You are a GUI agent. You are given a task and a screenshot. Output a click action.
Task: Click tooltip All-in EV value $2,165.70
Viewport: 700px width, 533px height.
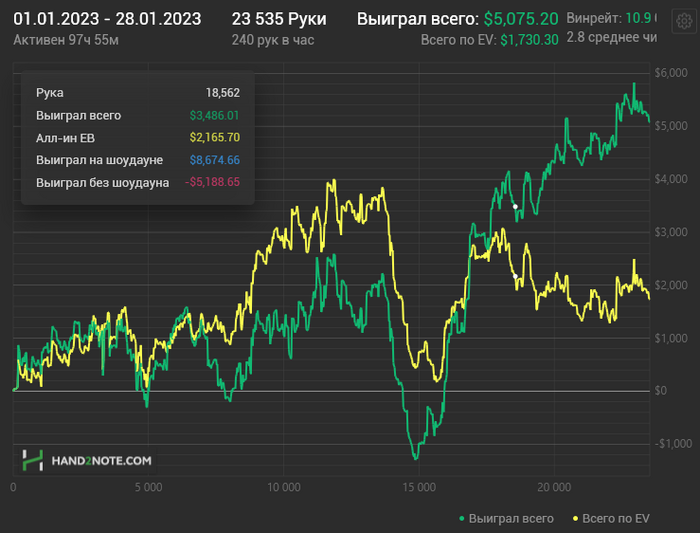(214, 137)
